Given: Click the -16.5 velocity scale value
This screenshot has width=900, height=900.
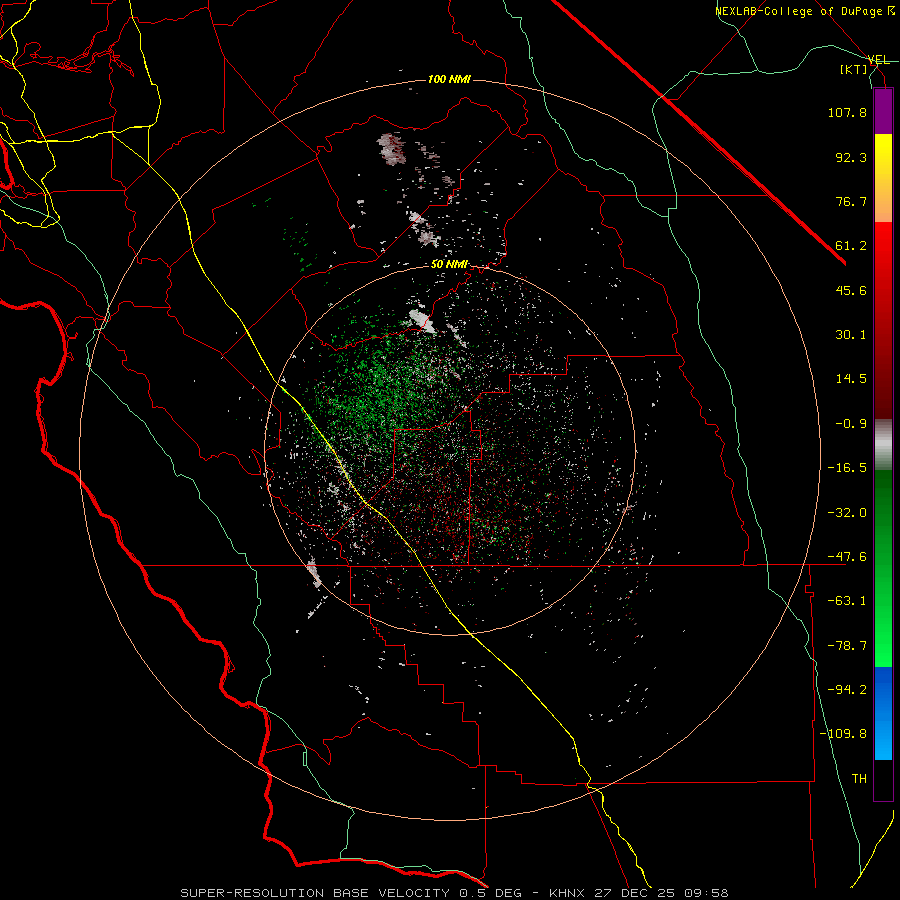Looking at the screenshot, I should [x=847, y=468].
